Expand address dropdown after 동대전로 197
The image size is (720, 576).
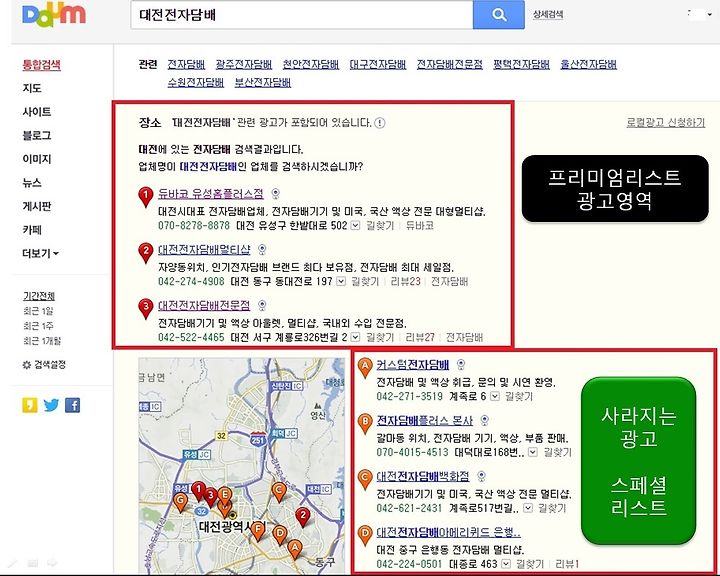[341, 282]
